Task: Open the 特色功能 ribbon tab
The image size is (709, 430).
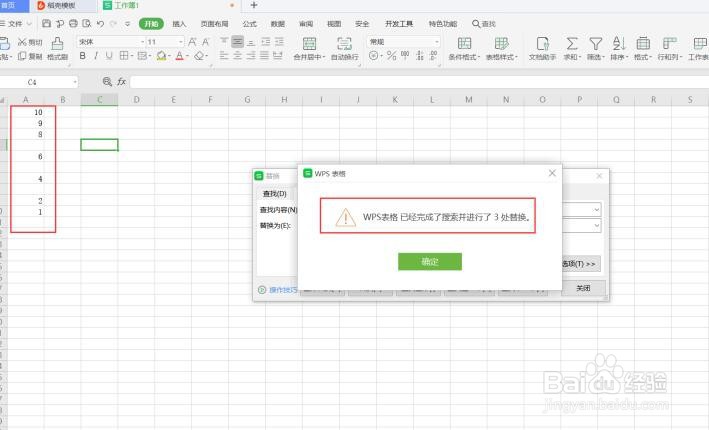Action: tap(443, 24)
